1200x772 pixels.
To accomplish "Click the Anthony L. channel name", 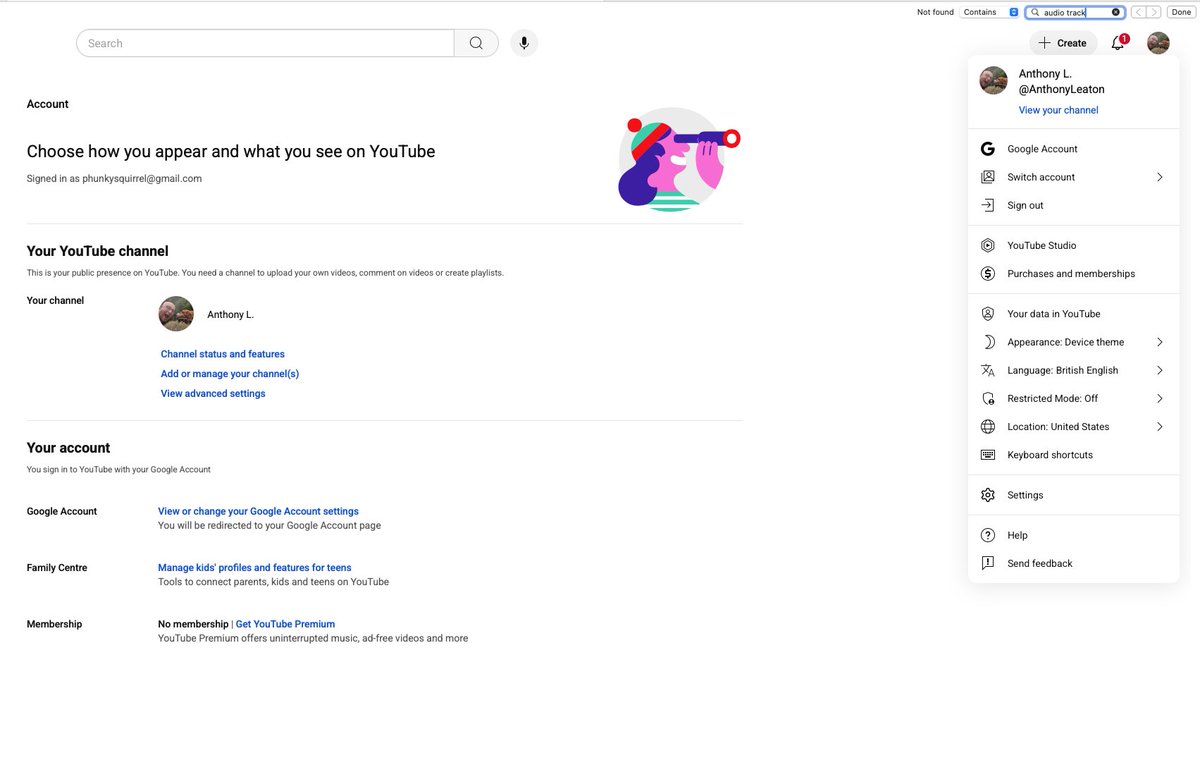I will pyautogui.click(x=230, y=315).
